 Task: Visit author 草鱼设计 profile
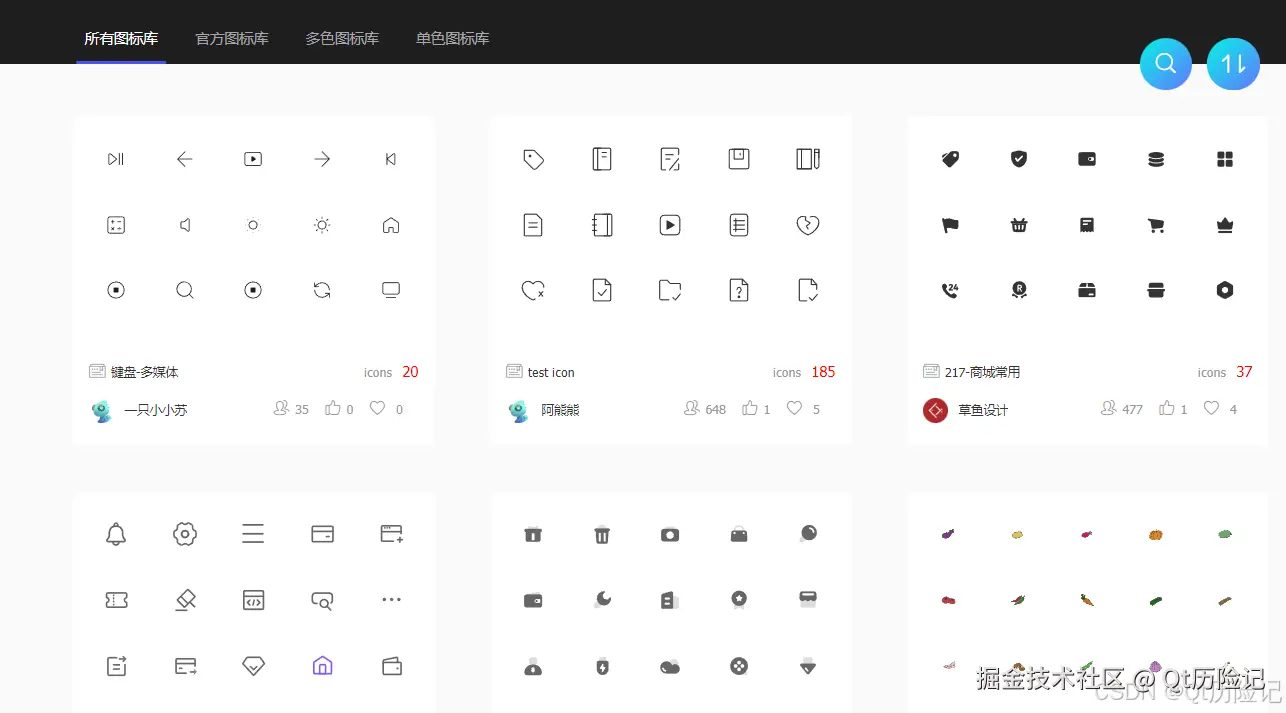(x=983, y=410)
